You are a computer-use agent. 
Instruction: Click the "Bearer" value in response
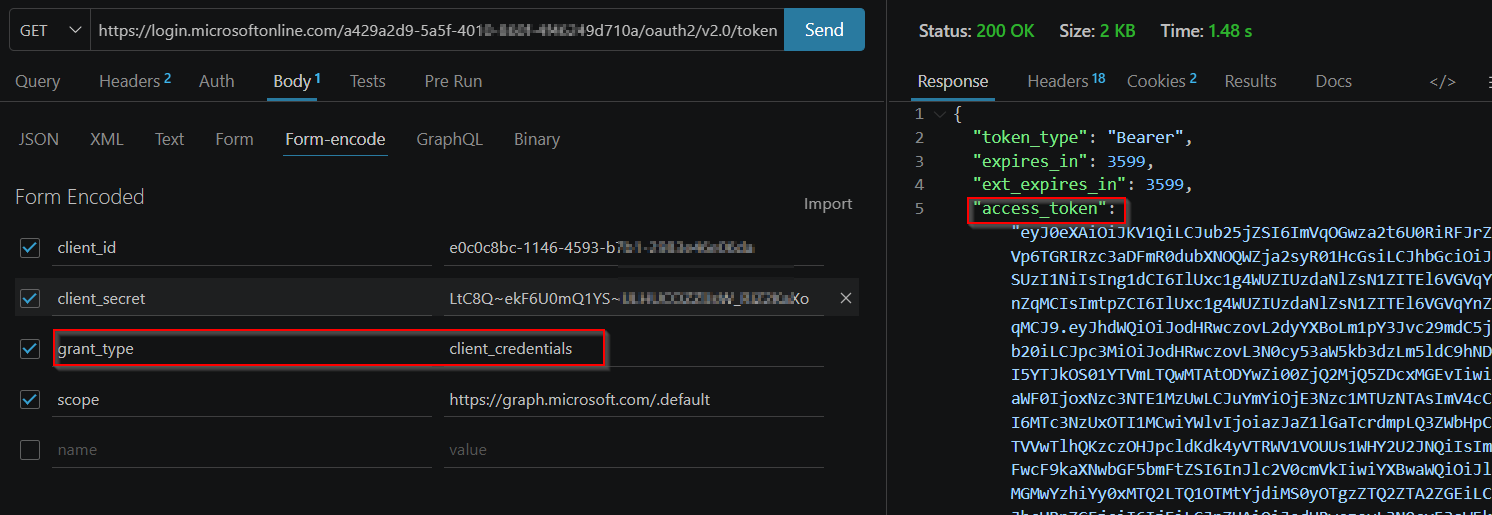[x=1145, y=137]
